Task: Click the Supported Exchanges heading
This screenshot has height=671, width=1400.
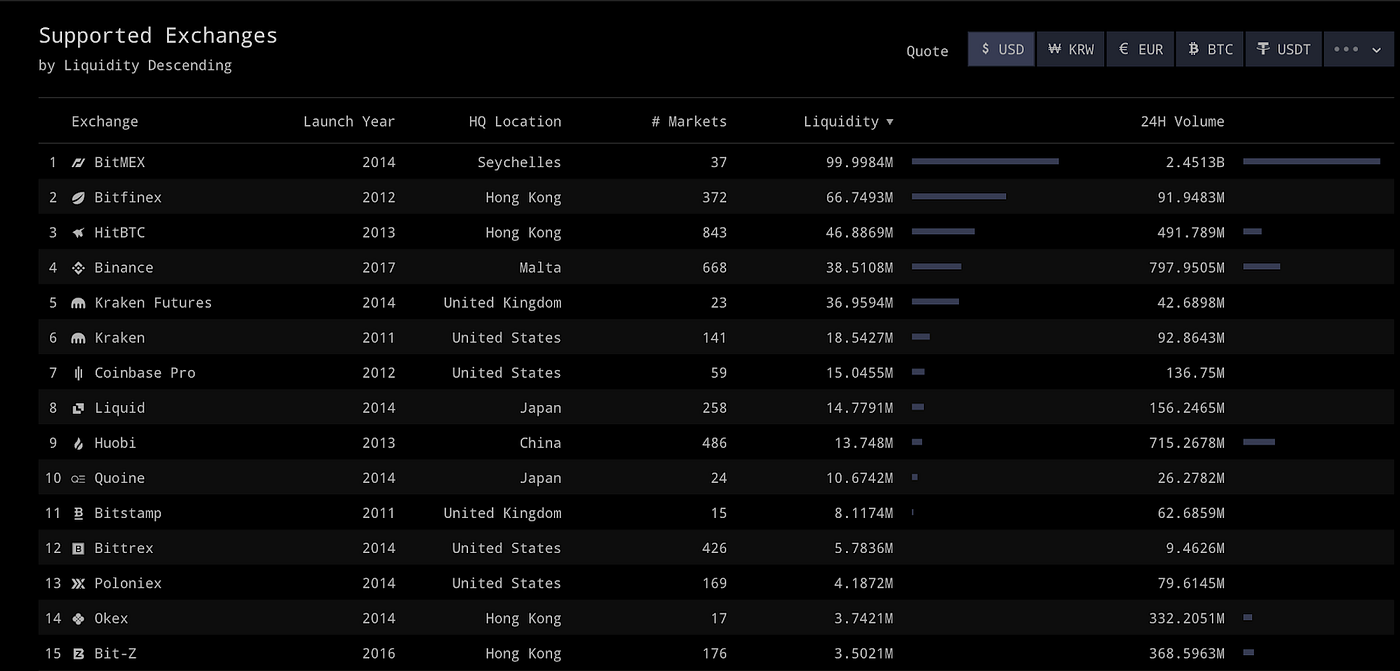Action: [x=158, y=36]
